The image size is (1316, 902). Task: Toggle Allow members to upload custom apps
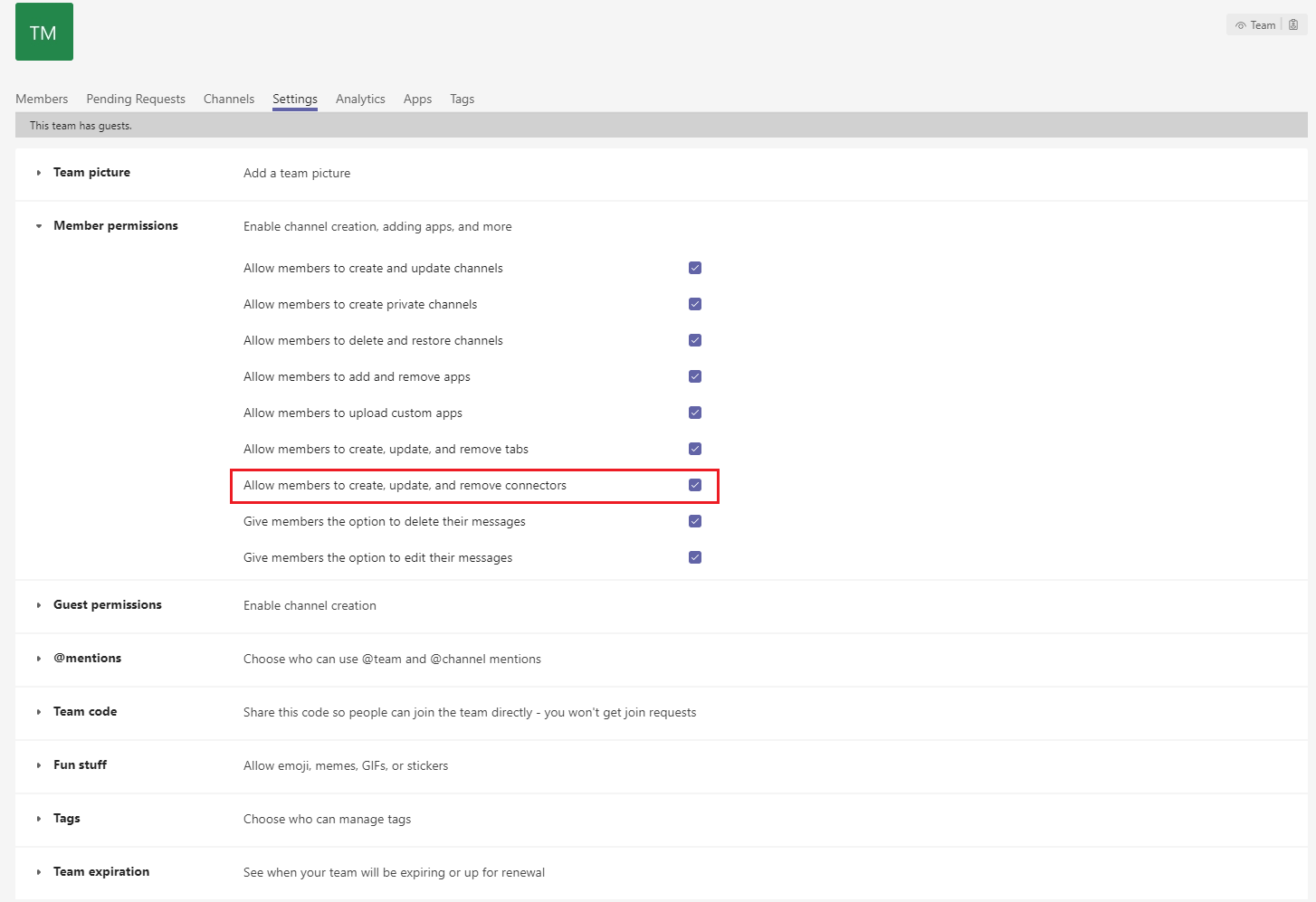(x=695, y=413)
